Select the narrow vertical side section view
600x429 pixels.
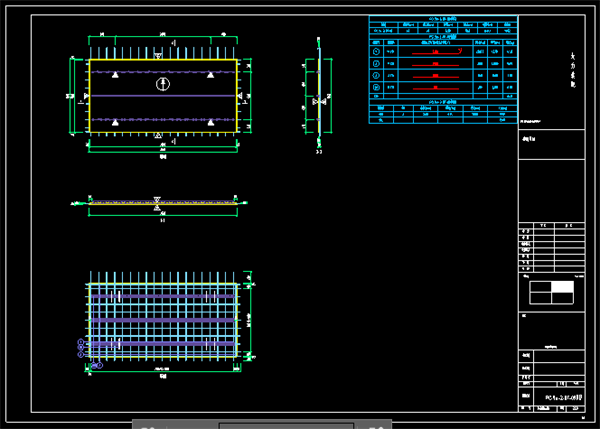tap(318, 94)
